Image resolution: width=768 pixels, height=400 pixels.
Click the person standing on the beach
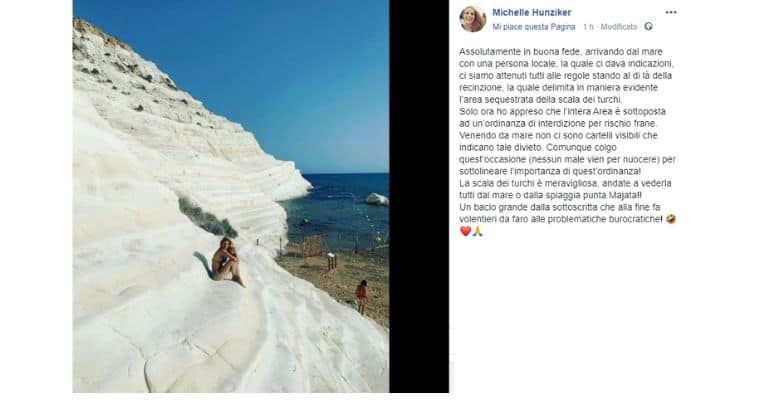pyautogui.click(x=361, y=297)
